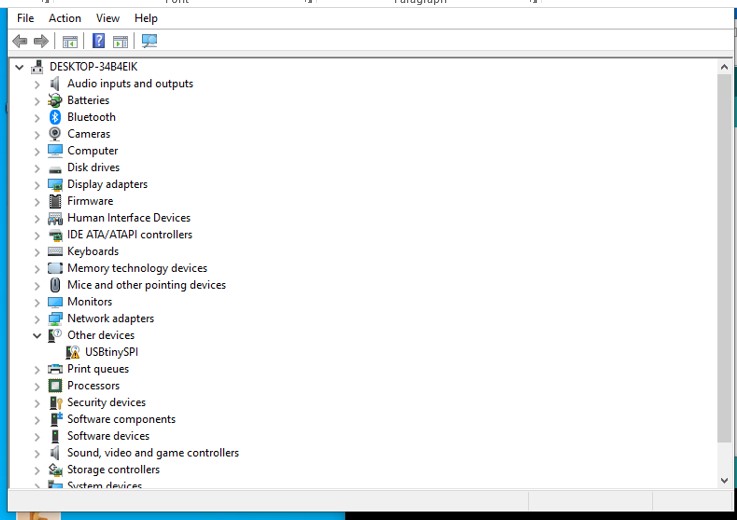Select the Software devices label
Image resolution: width=737 pixels, height=520 pixels.
click(x=108, y=436)
